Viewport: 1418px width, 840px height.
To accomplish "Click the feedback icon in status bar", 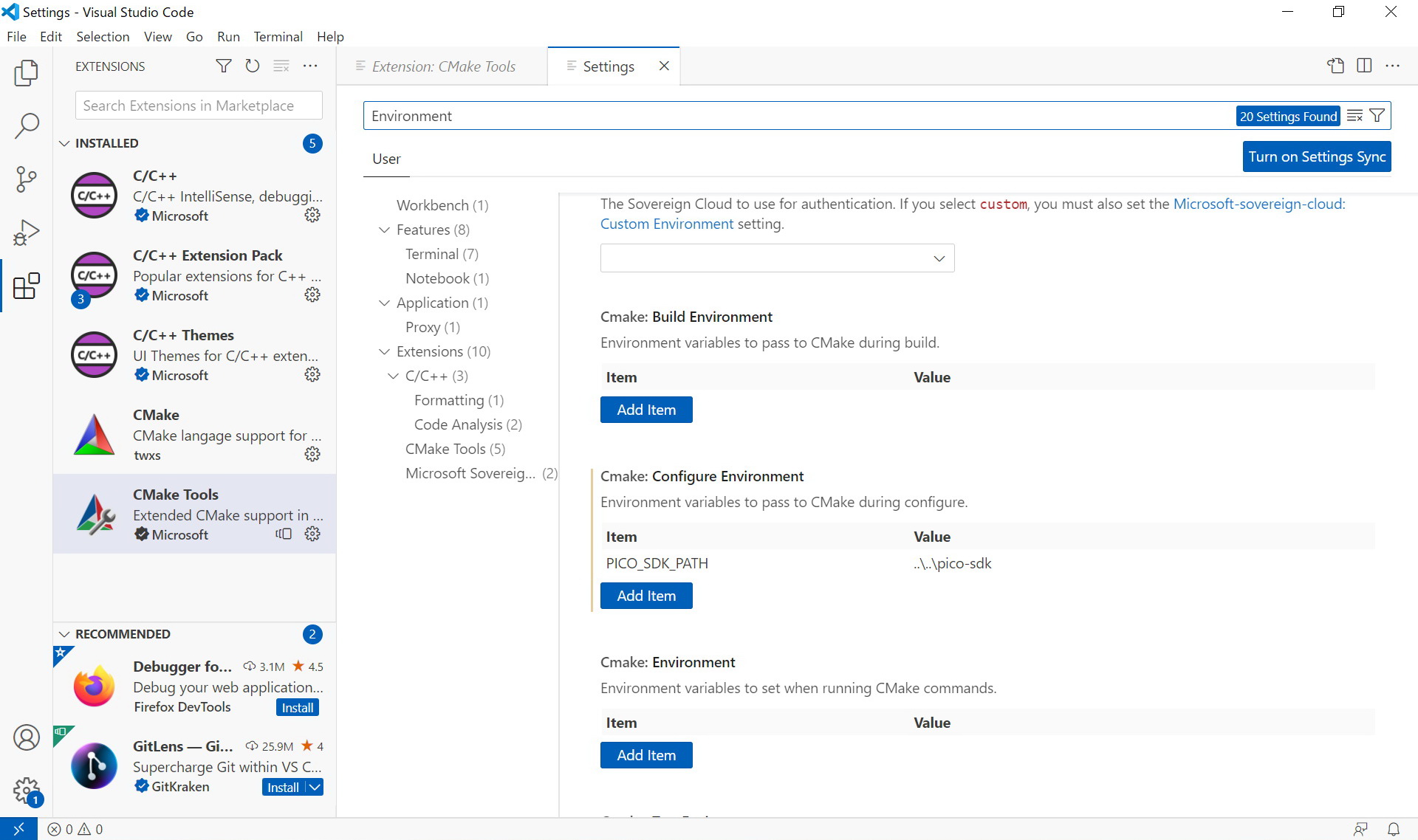I will 1360,829.
